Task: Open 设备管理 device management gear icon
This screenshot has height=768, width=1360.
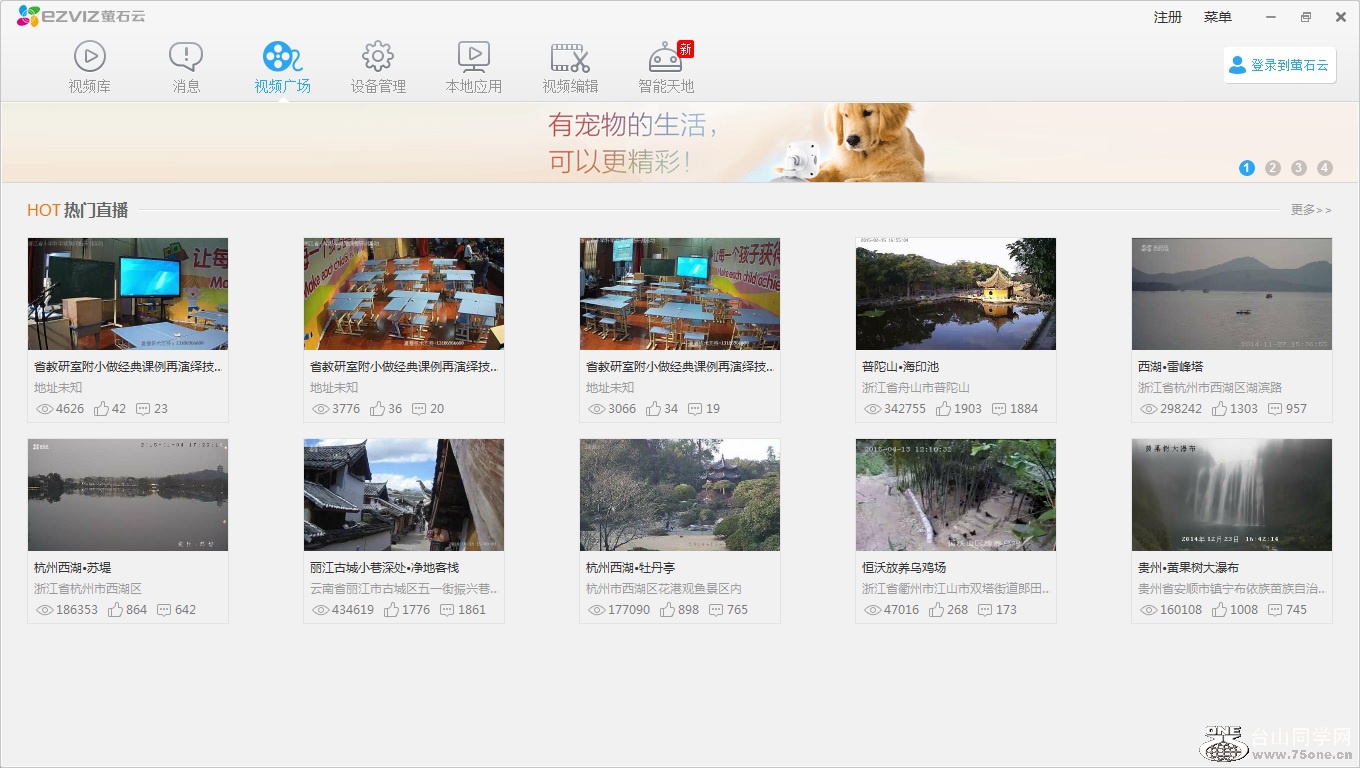Action: pos(378,57)
